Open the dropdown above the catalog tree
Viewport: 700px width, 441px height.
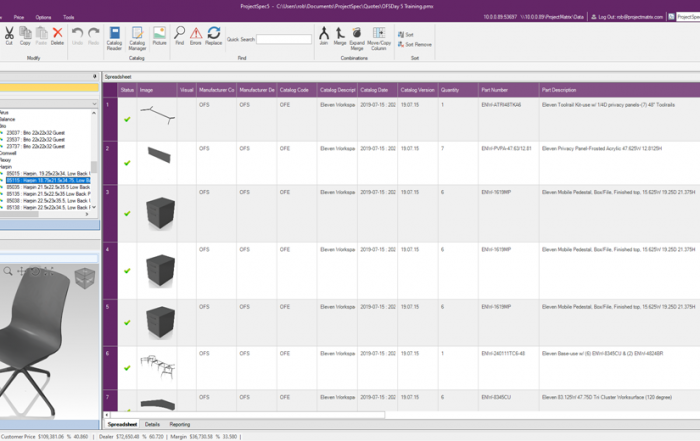(x=94, y=104)
